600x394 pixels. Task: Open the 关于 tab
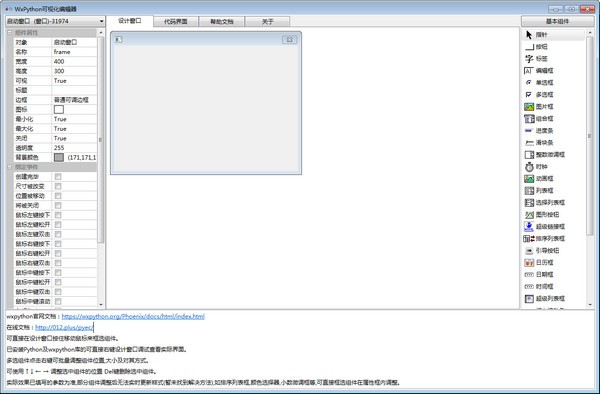(x=267, y=22)
